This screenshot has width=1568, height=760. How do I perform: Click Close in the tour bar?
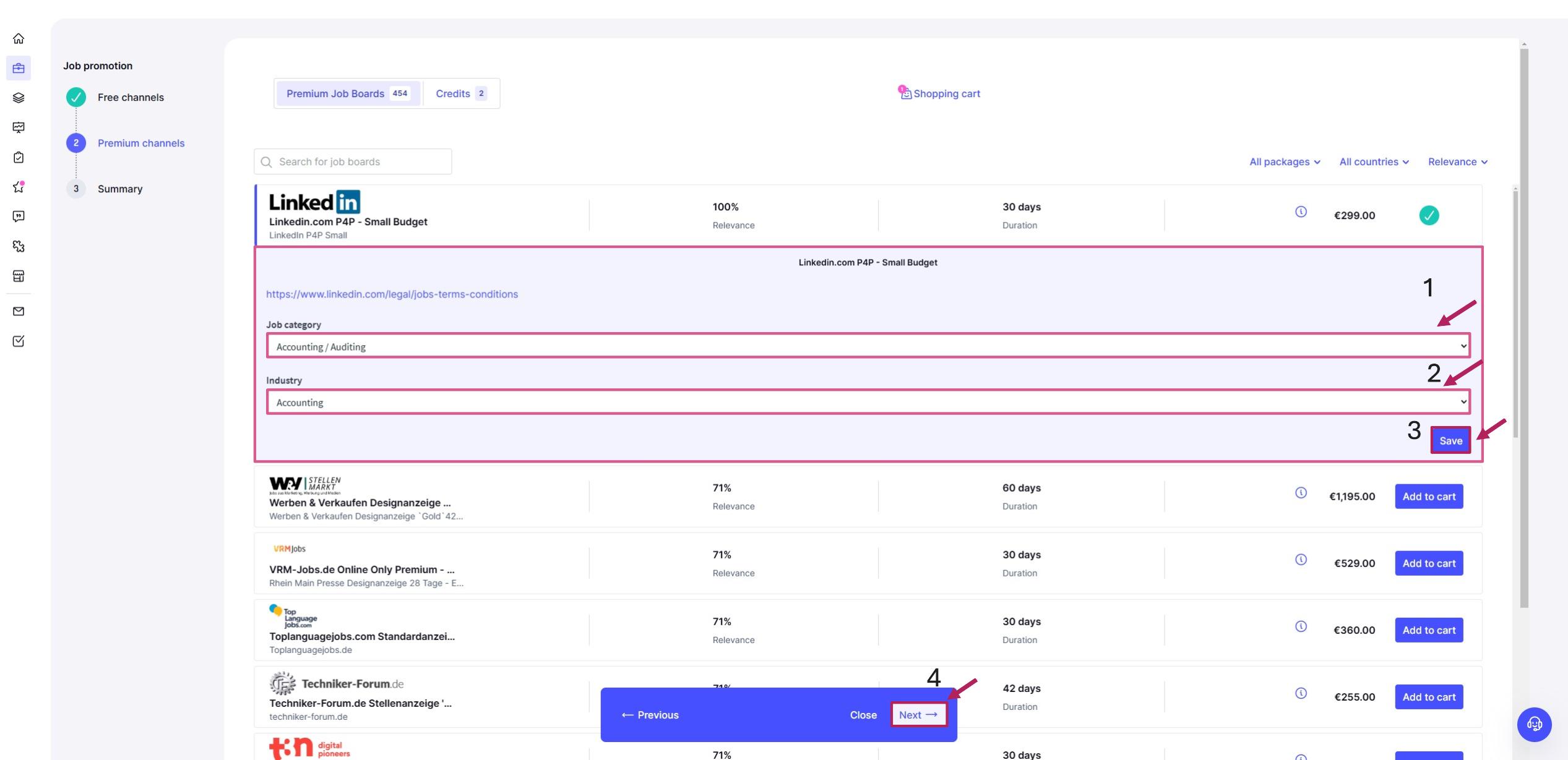[863, 715]
